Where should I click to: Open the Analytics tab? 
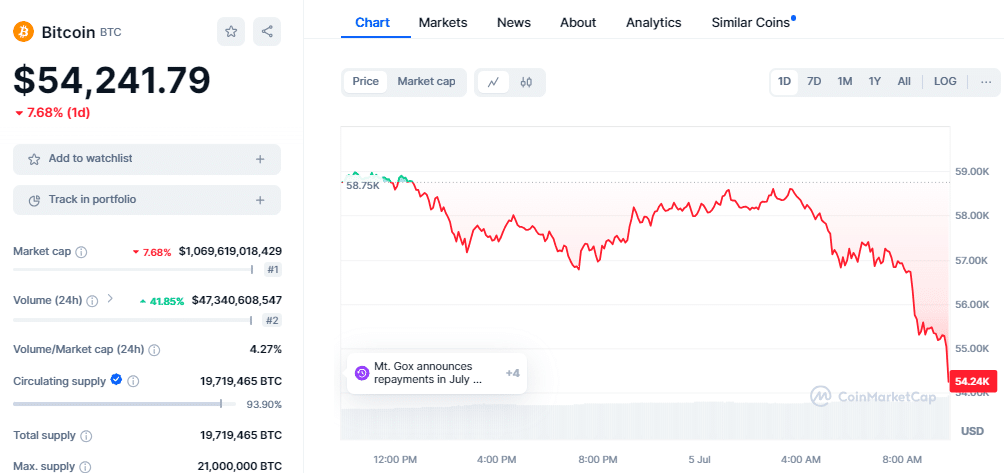(x=654, y=23)
